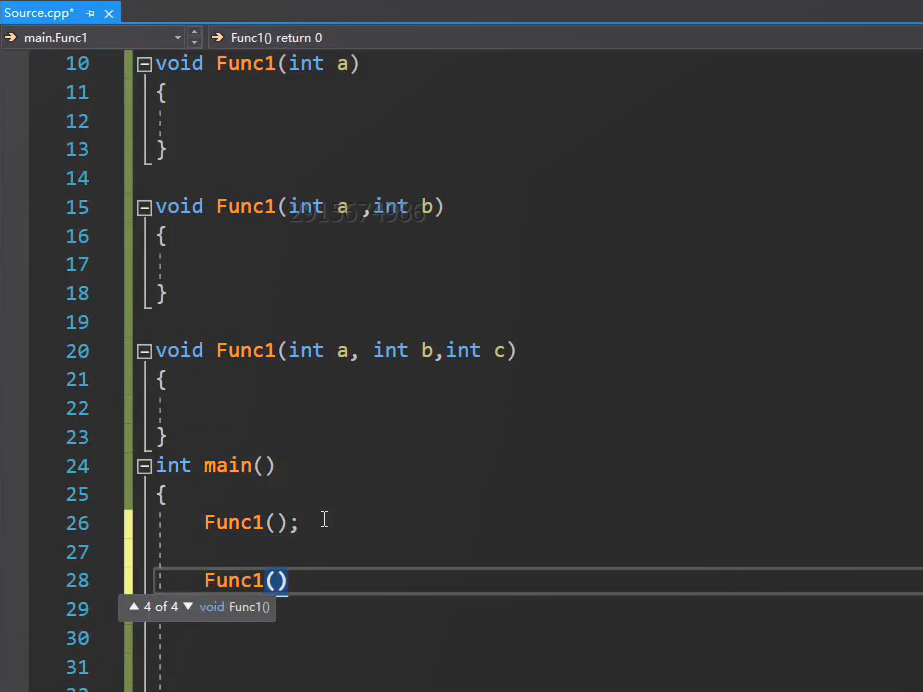This screenshot has height=692, width=923.
Task: Collapse the Func1(int a, int b, int c) block
Action: [144, 351]
